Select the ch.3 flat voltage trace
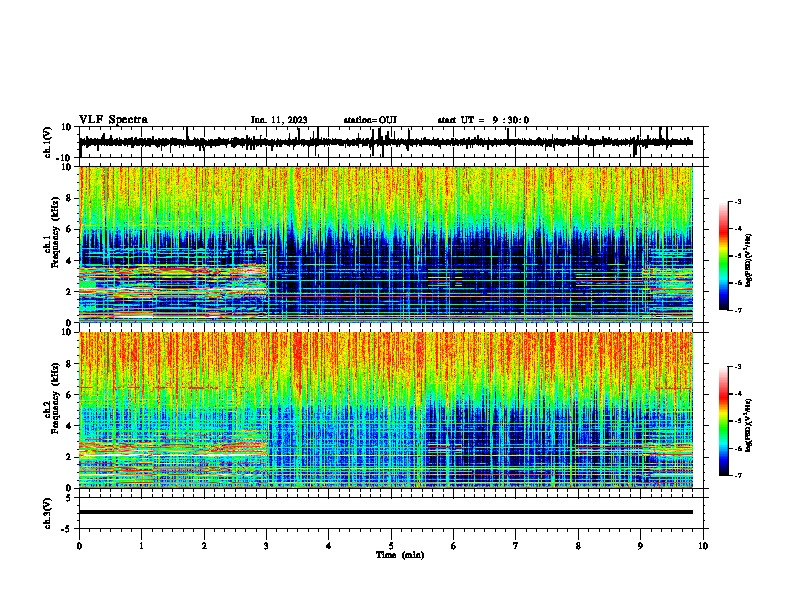Viewport: 792px width, 612px height. click(x=385, y=512)
